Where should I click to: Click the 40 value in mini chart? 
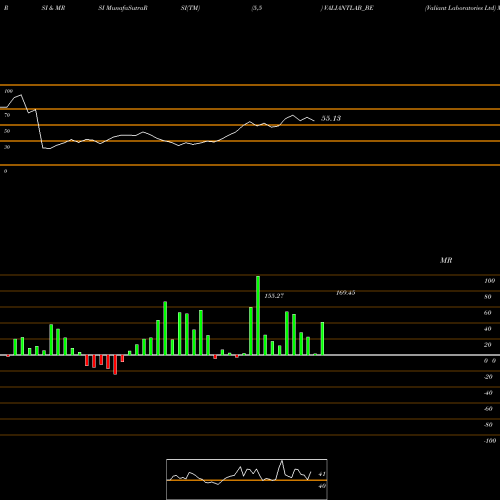322,486
